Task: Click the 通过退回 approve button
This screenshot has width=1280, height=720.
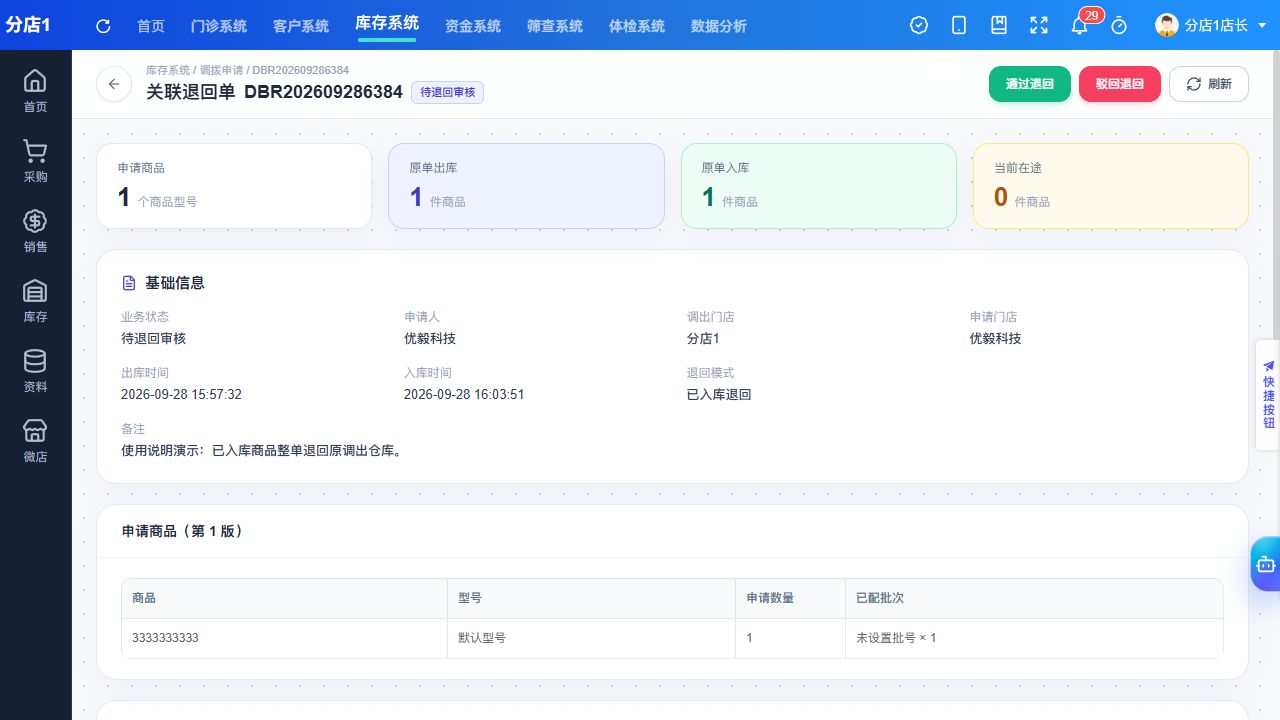Action: [1030, 84]
